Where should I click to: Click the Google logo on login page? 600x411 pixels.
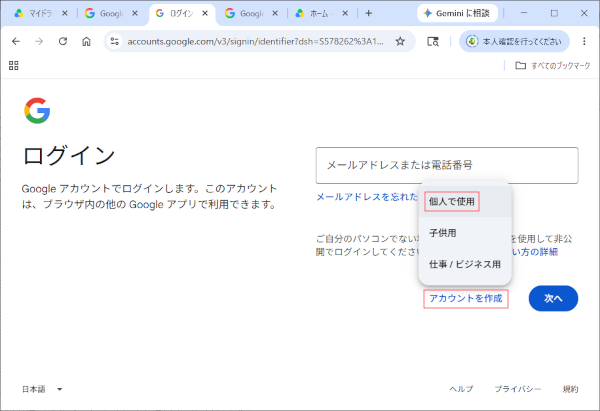click(37, 111)
